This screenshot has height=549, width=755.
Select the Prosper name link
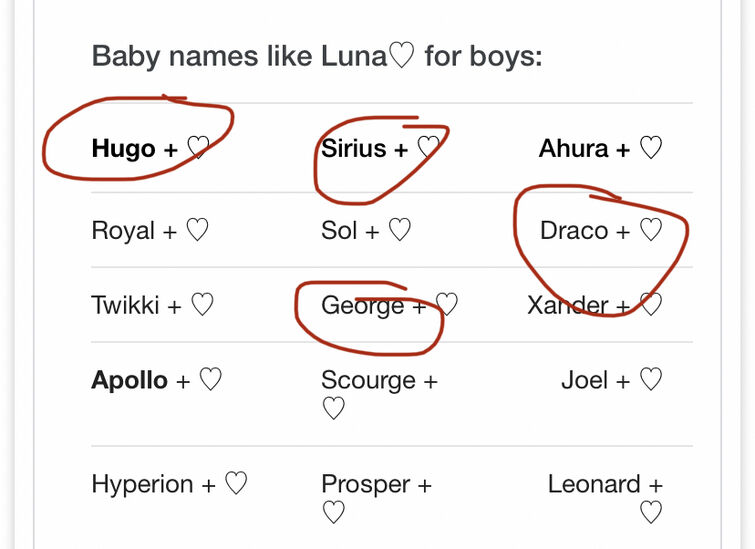pos(365,484)
